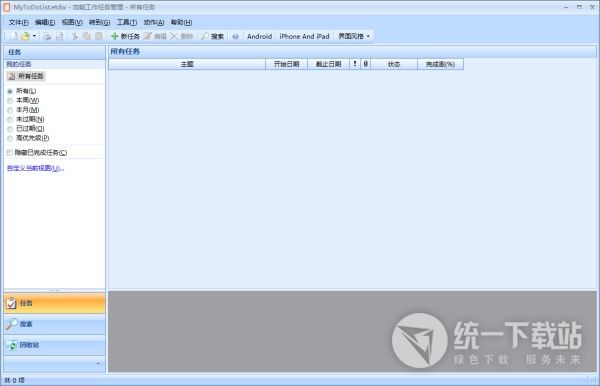Click the attachment paperclip column header
The image size is (600, 386).
[x=365, y=64]
